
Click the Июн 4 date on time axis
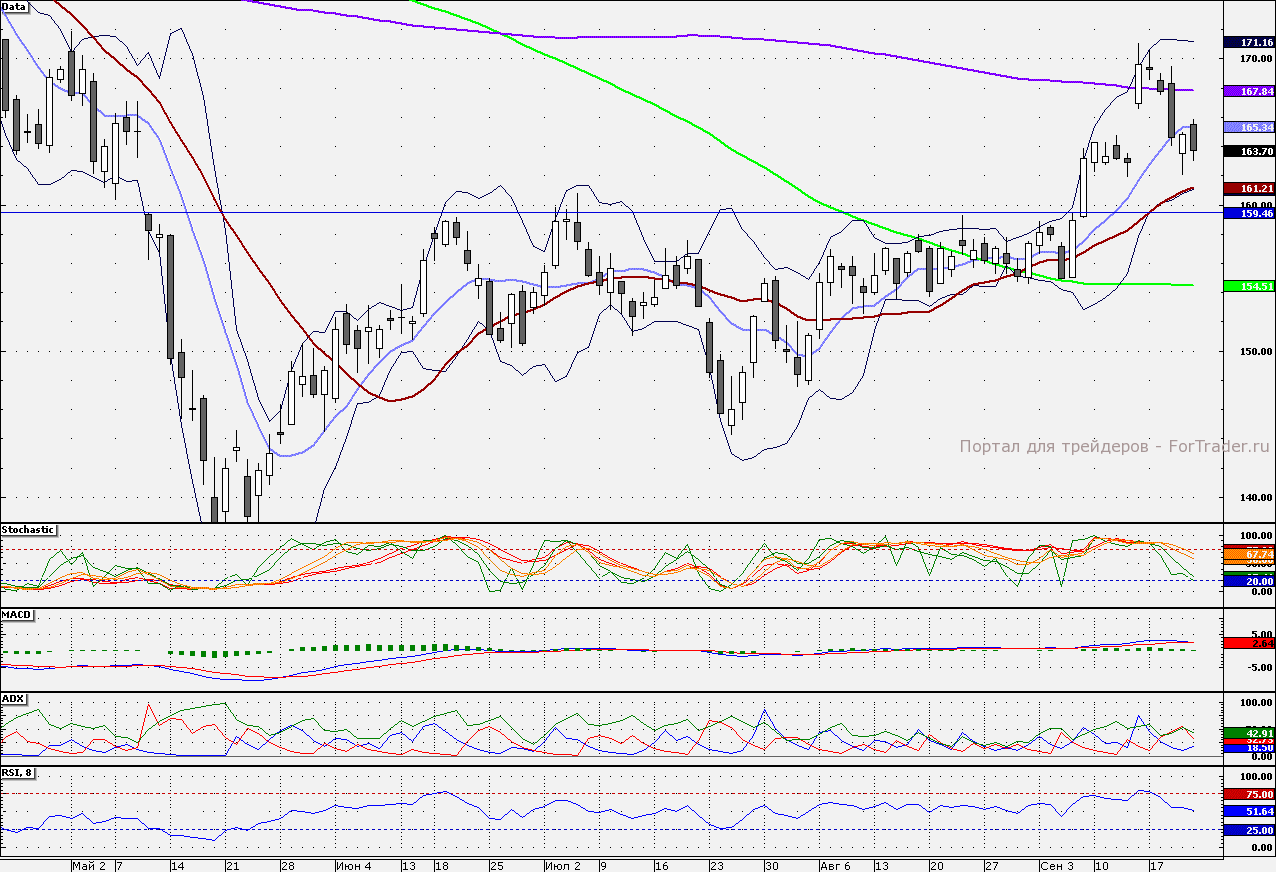click(354, 865)
